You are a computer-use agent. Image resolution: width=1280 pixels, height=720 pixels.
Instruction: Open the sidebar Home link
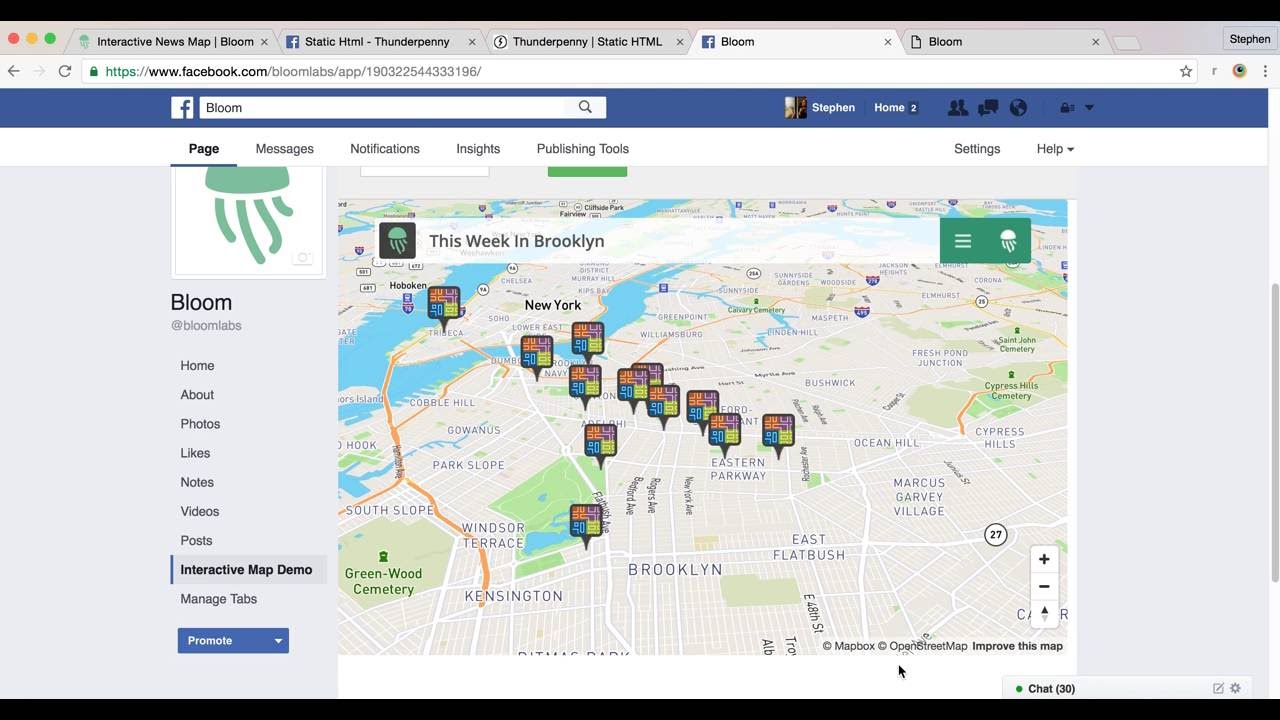click(197, 366)
